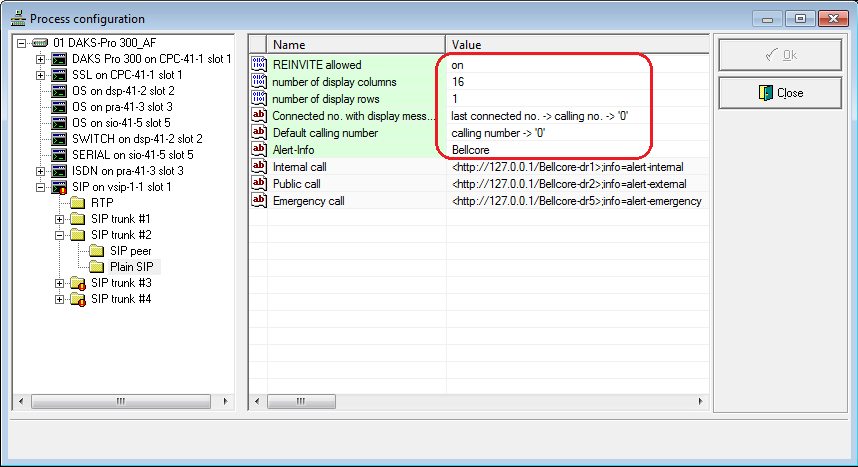Image resolution: width=858 pixels, height=467 pixels.
Task: Click the Alert-Info text parameter icon
Action: [x=258, y=149]
